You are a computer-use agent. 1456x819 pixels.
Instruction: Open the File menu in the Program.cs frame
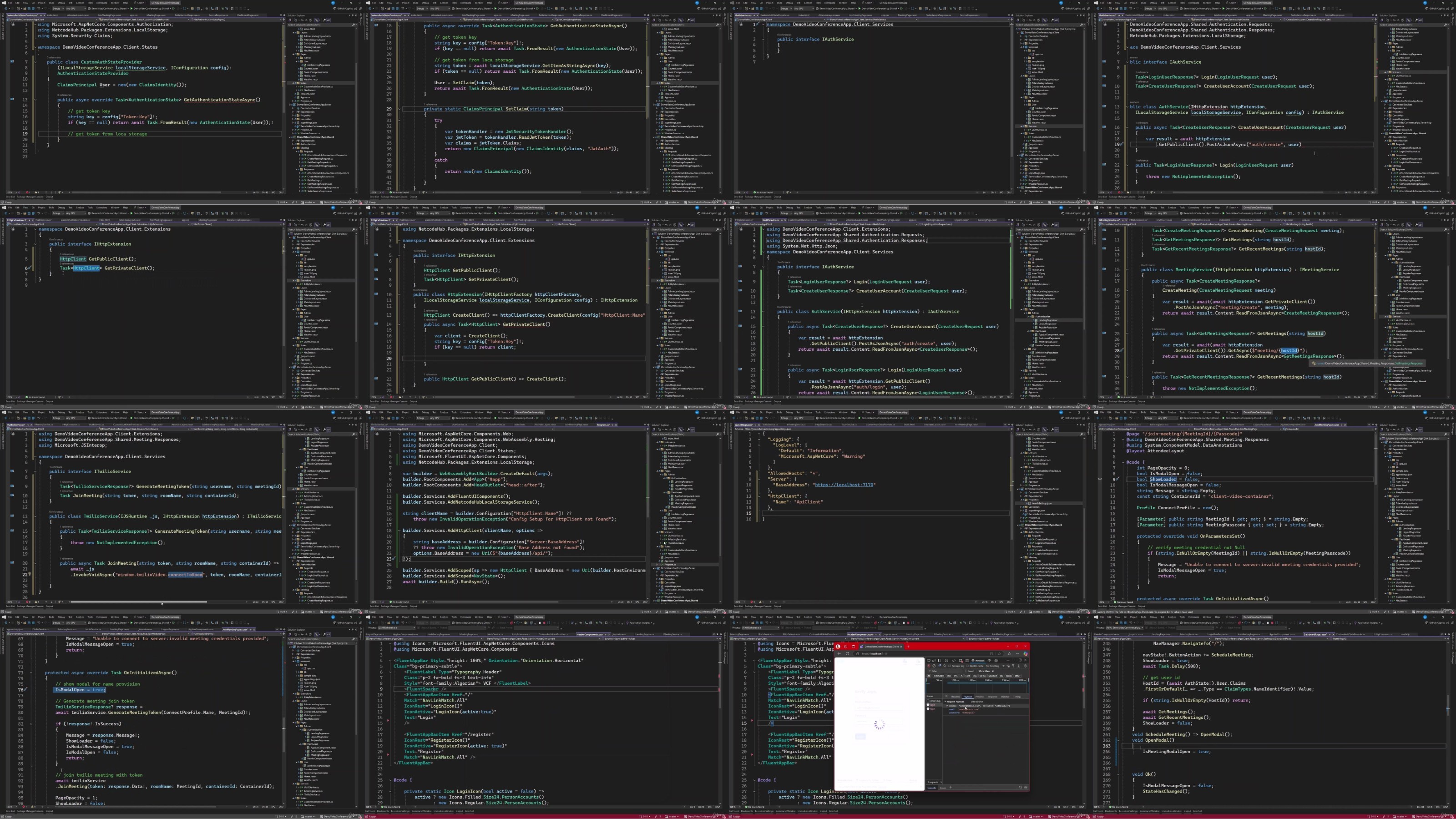click(374, 413)
